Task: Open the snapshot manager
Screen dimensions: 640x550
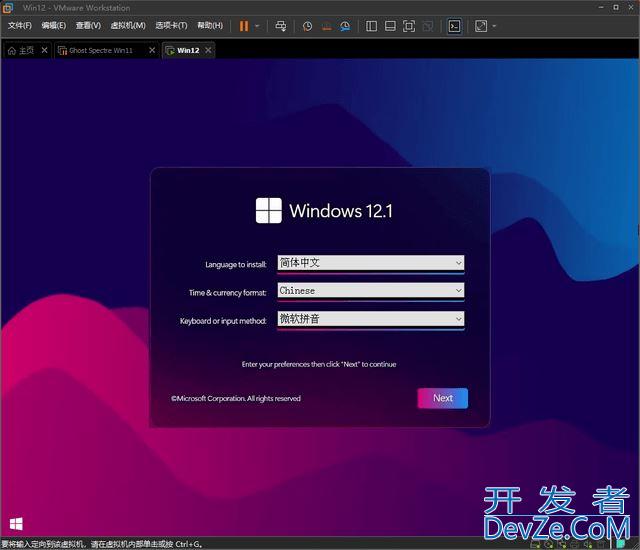Action: [345, 26]
